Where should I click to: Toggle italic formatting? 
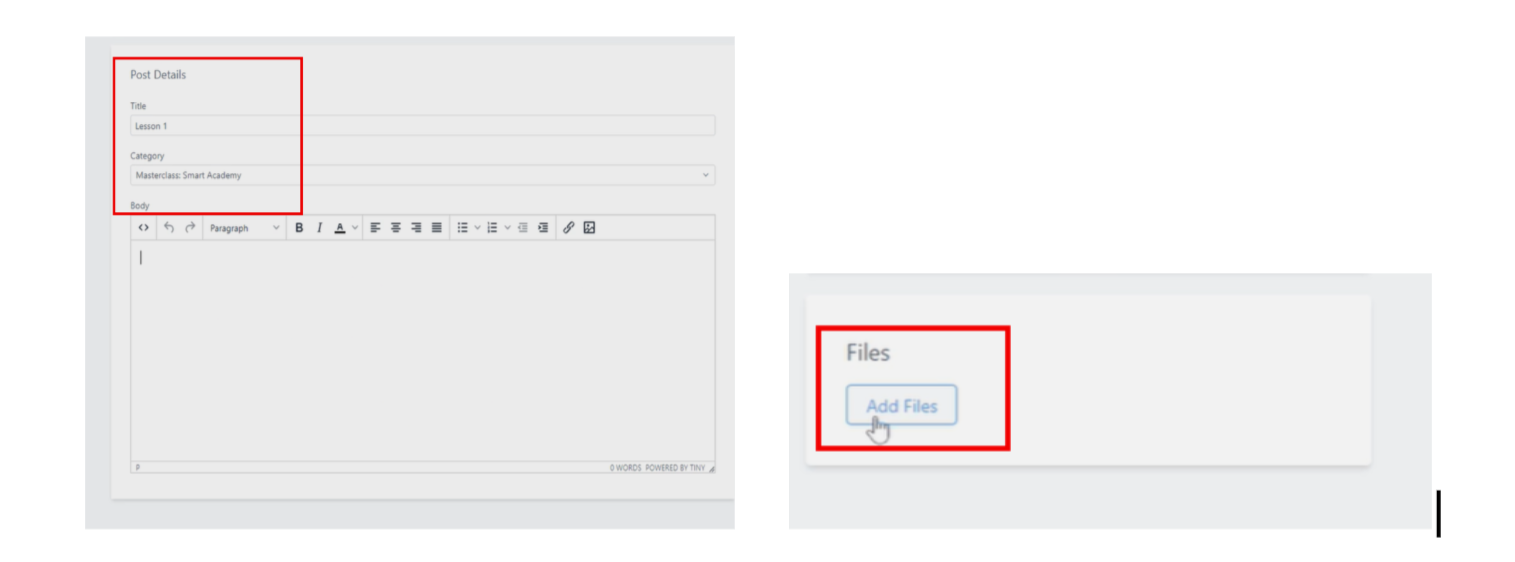point(319,228)
